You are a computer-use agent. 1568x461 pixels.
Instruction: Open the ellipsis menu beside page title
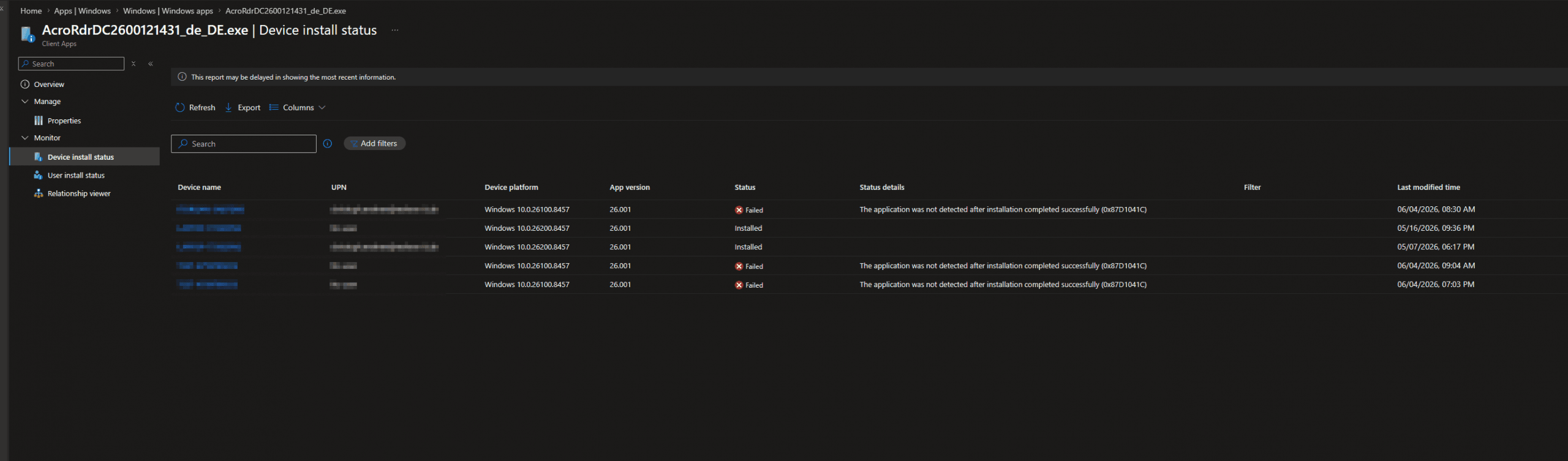click(395, 30)
